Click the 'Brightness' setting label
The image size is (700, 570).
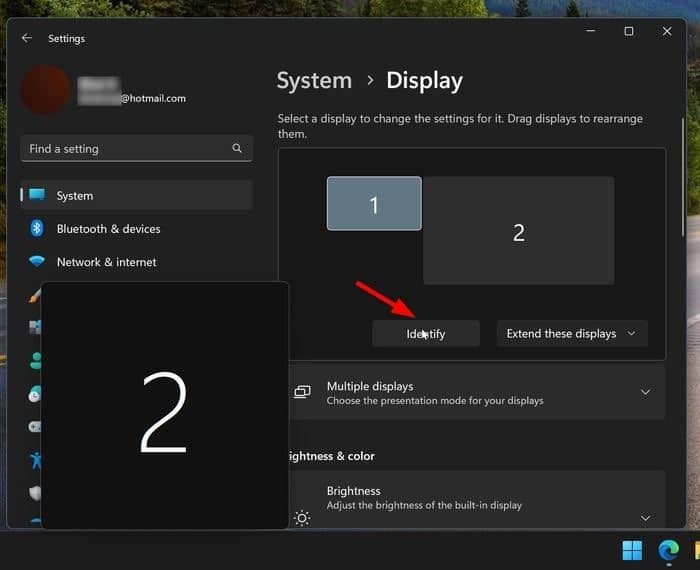click(354, 491)
